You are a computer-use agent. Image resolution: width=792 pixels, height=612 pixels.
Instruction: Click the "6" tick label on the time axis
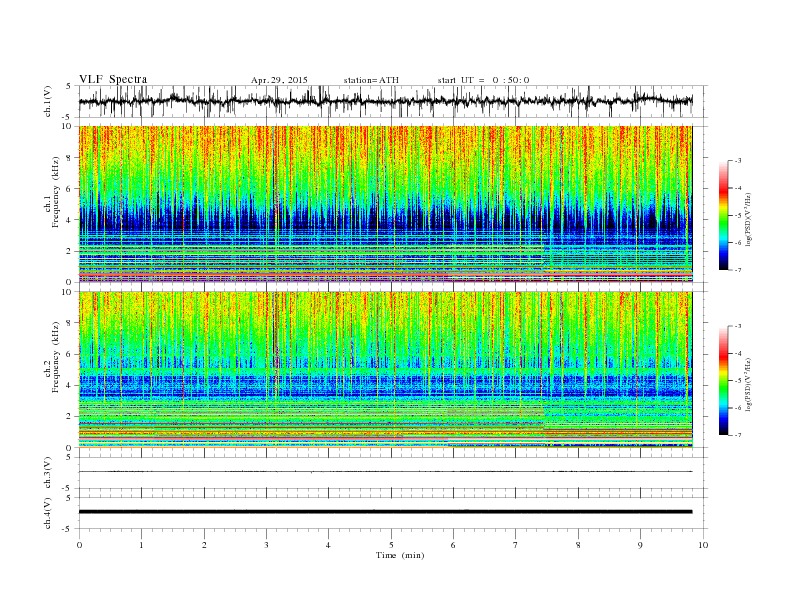[x=453, y=545]
